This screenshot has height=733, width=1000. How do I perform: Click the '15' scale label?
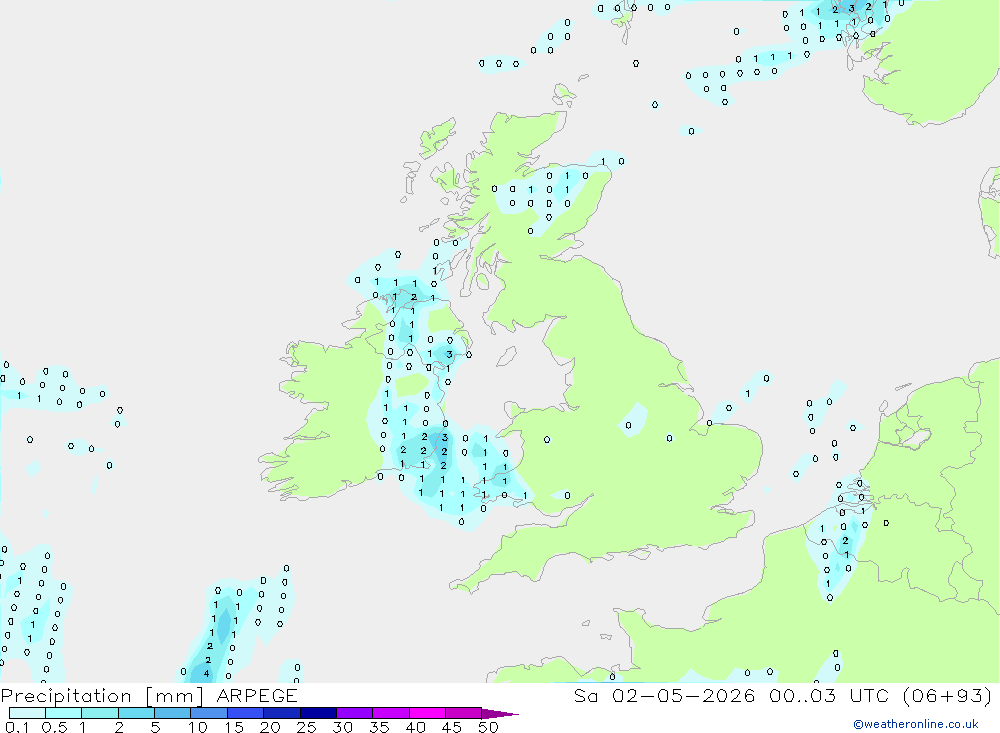(x=234, y=727)
